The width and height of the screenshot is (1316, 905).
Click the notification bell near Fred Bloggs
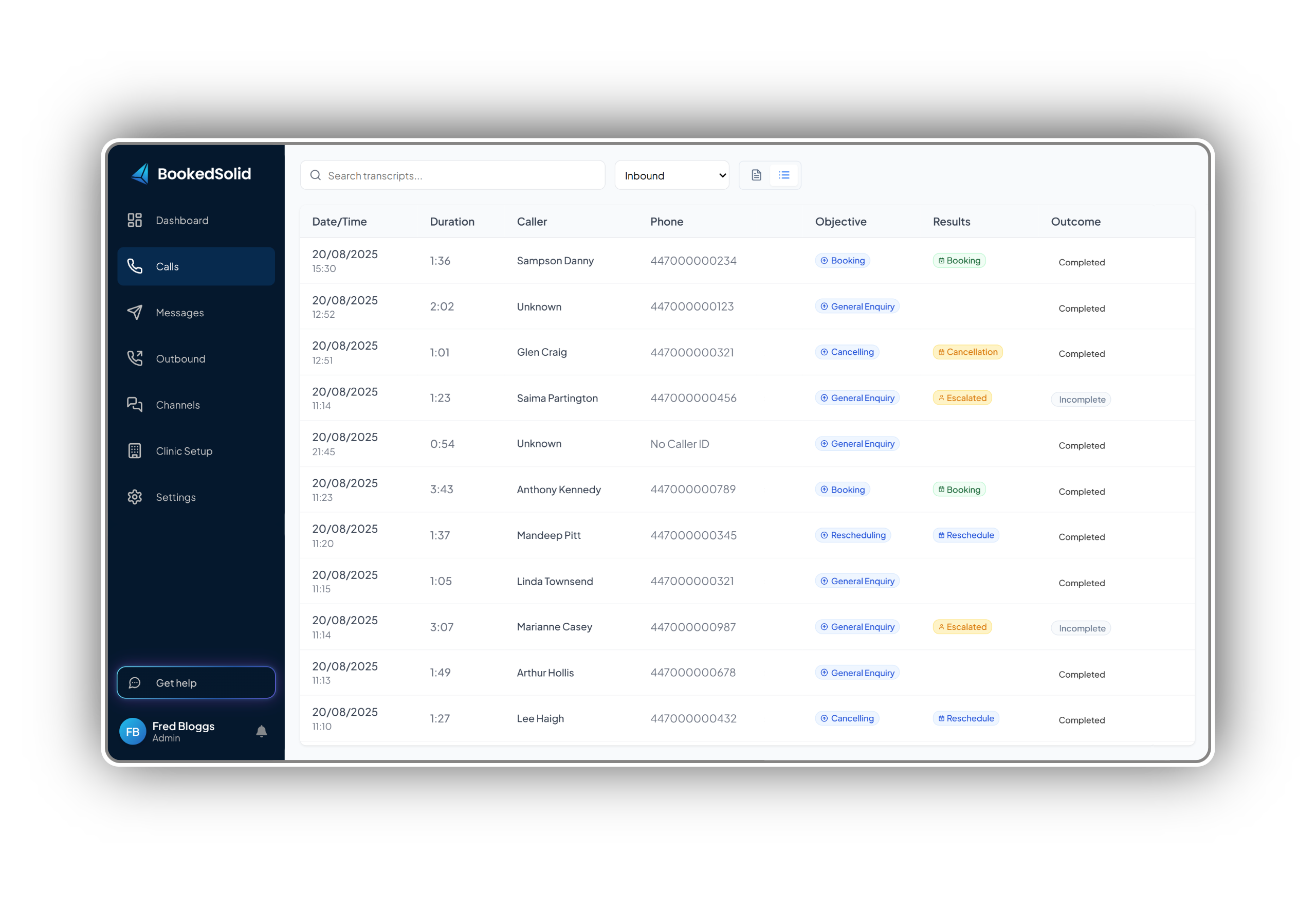(261, 731)
